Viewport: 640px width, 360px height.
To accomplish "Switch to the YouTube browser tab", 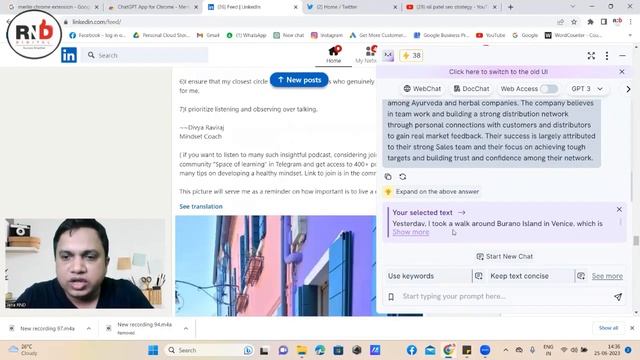I will [452, 7].
